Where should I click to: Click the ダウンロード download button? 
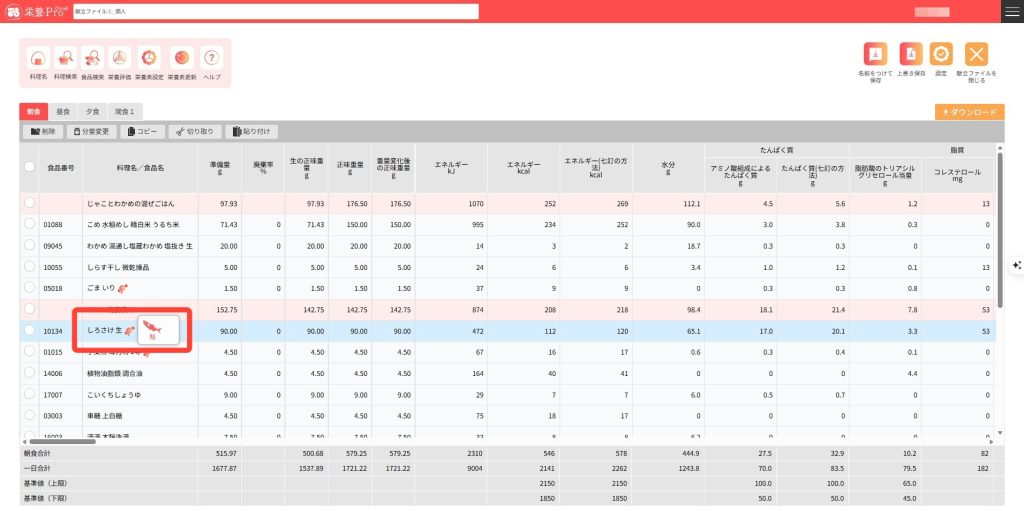969,112
